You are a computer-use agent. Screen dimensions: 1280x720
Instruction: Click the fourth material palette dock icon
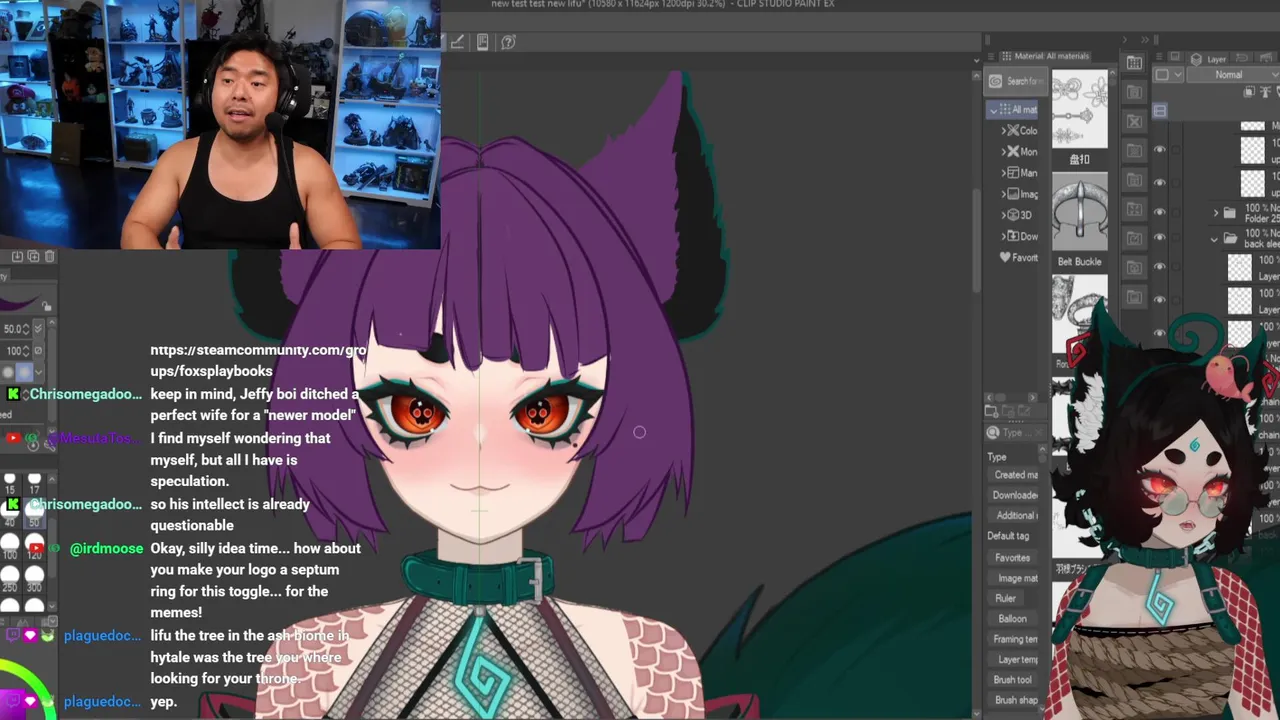(x=1134, y=151)
